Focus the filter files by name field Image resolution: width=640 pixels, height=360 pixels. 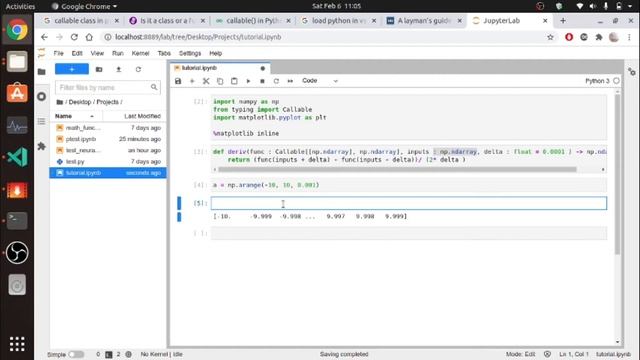(x=108, y=87)
